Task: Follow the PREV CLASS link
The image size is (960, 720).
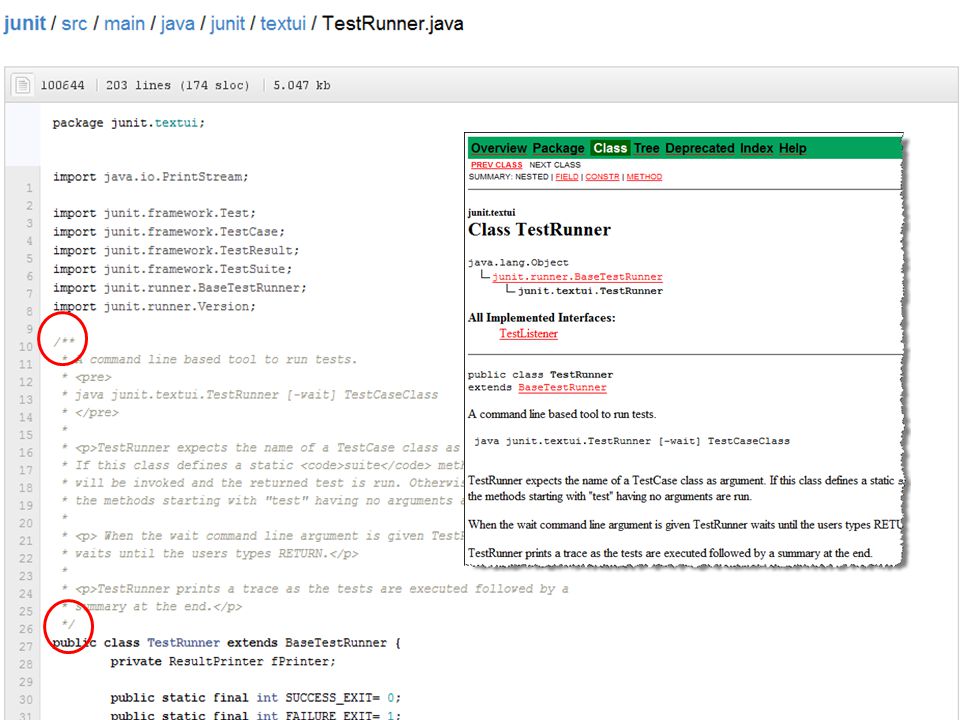Action: click(x=497, y=165)
